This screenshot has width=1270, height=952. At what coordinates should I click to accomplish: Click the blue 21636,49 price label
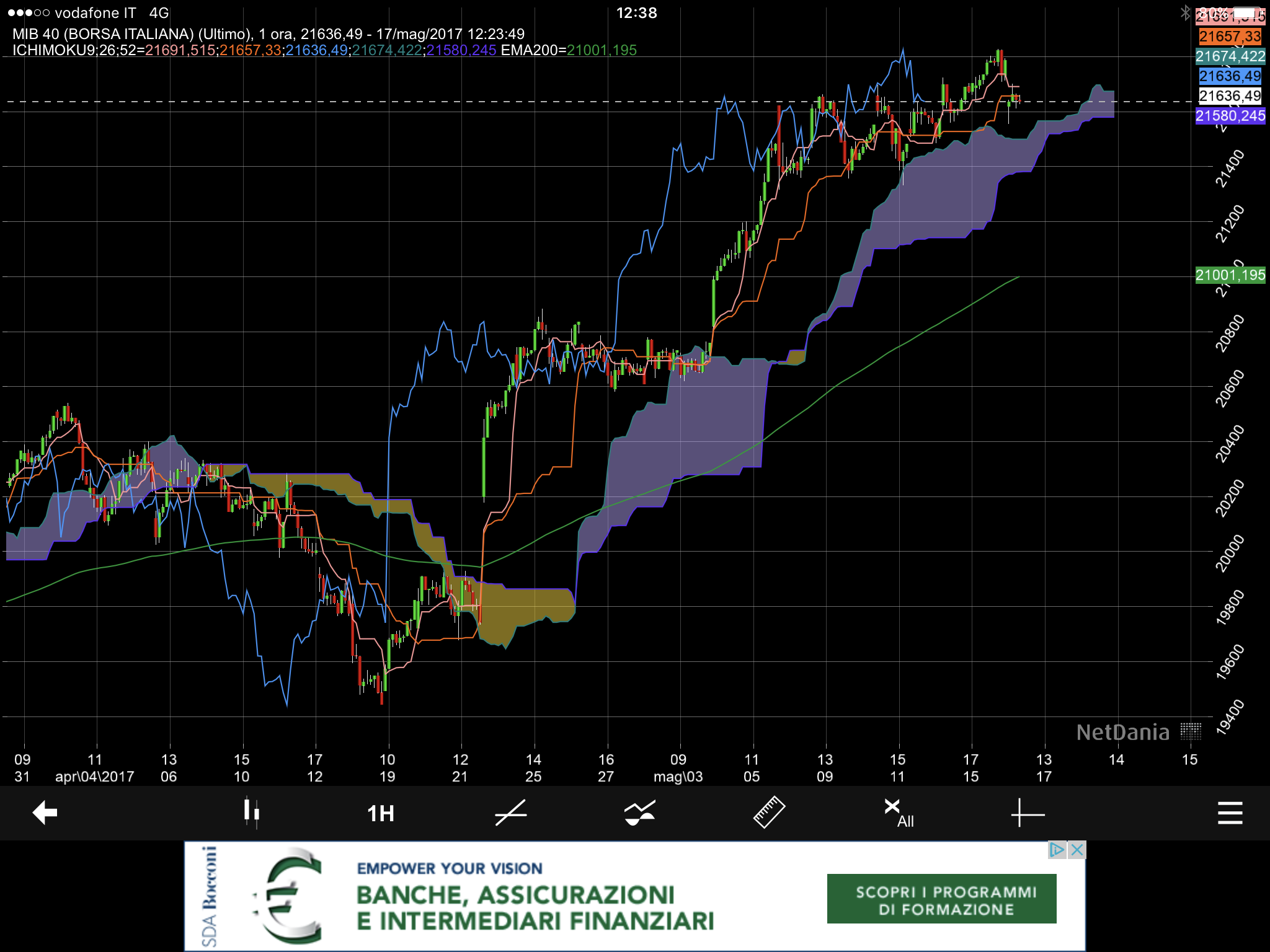[x=1230, y=76]
